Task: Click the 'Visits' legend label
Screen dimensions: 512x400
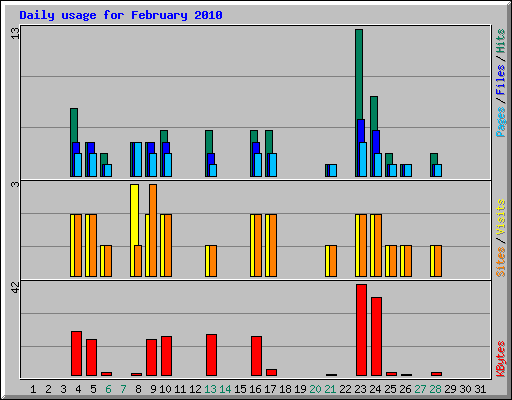Action: tap(500, 217)
